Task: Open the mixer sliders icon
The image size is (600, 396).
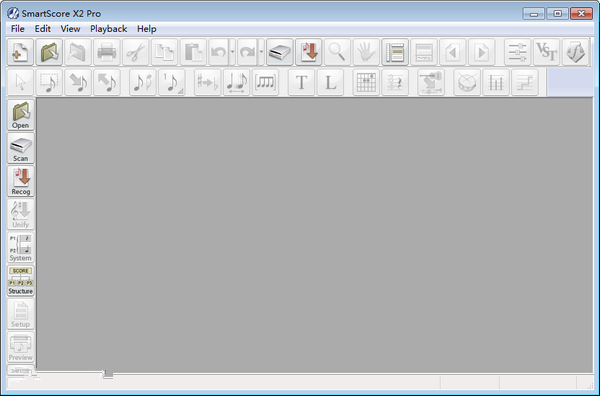Action: pyautogui.click(x=517, y=52)
